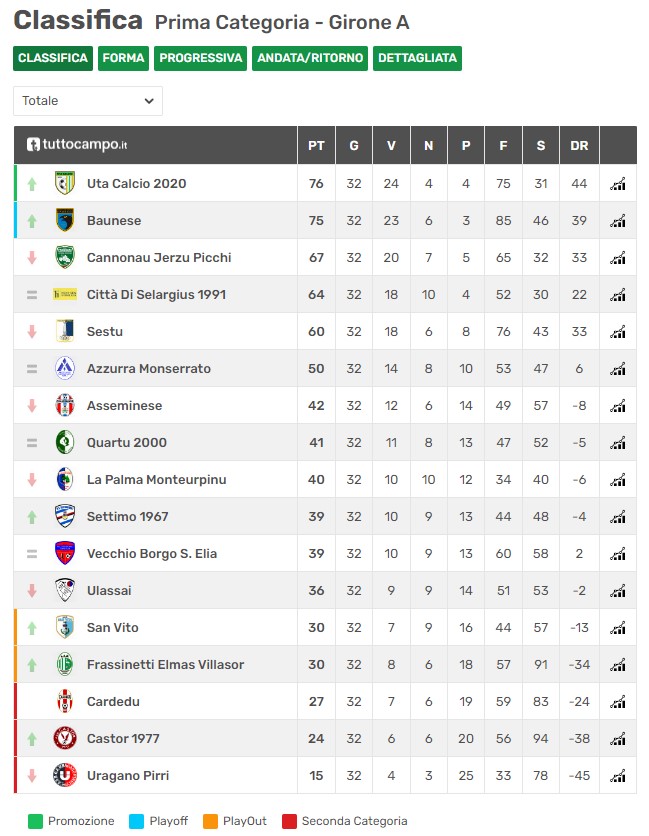Click the tuttocampo.it logo in table header
Viewport: 649px width, 836px height.
(77, 144)
